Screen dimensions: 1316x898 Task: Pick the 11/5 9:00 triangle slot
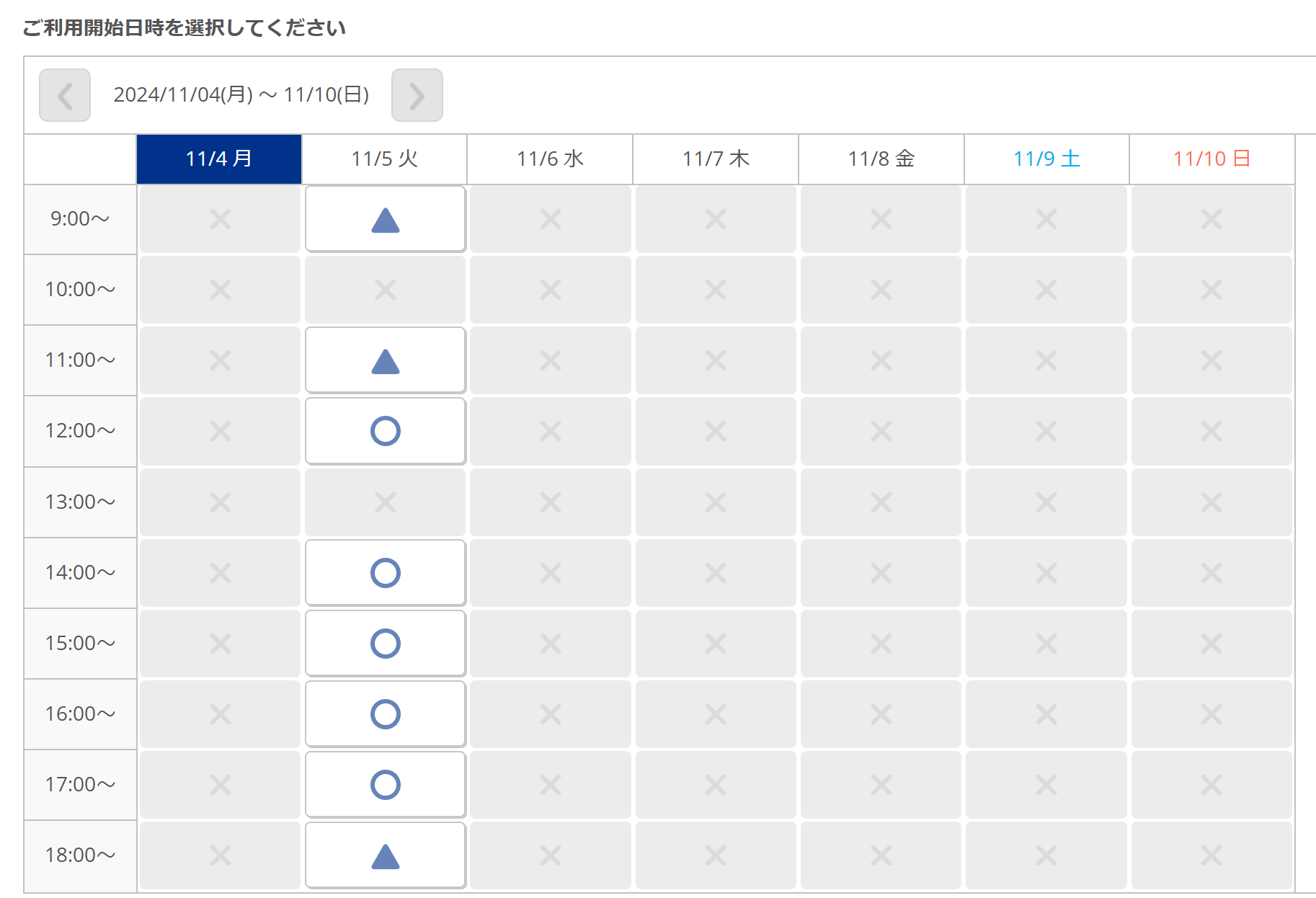[x=386, y=219]
